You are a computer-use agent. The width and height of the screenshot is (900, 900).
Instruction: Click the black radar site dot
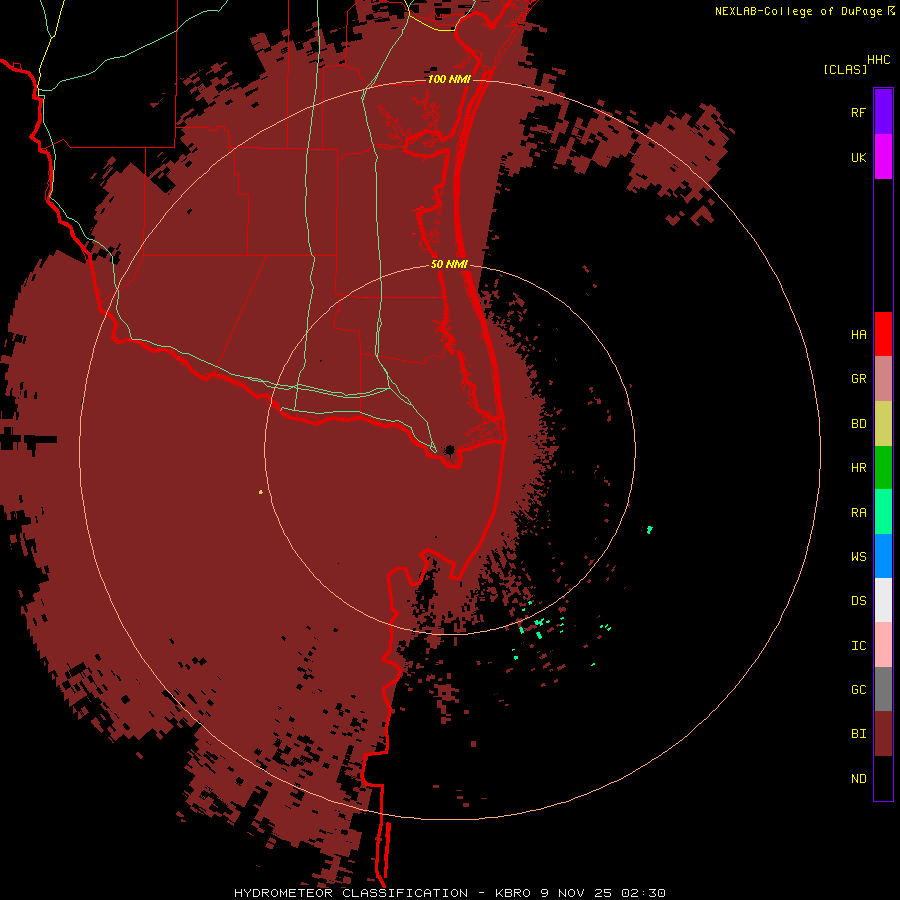pyautogui.click(x=451, y=449)
